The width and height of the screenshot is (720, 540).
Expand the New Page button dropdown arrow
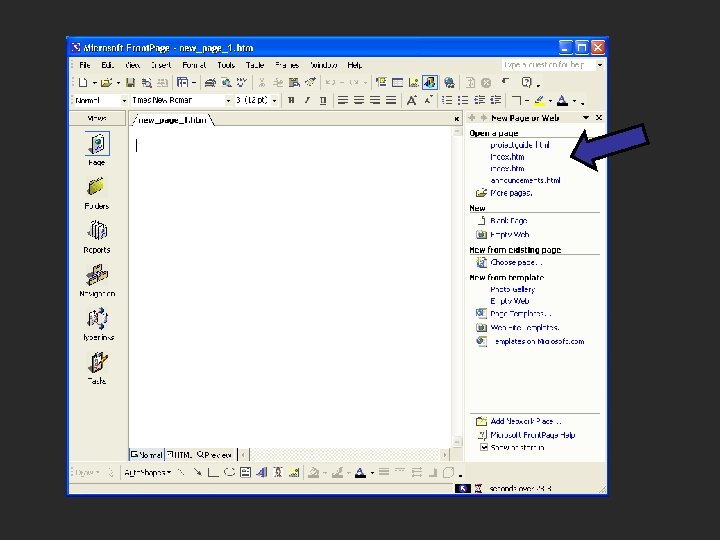94,83
